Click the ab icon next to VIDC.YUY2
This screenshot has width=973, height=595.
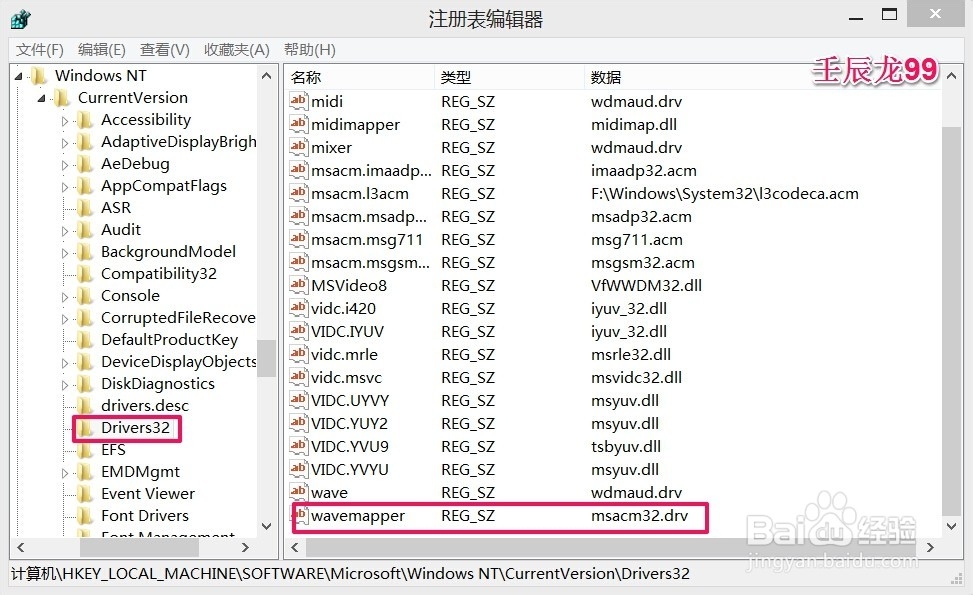(298, 423)
